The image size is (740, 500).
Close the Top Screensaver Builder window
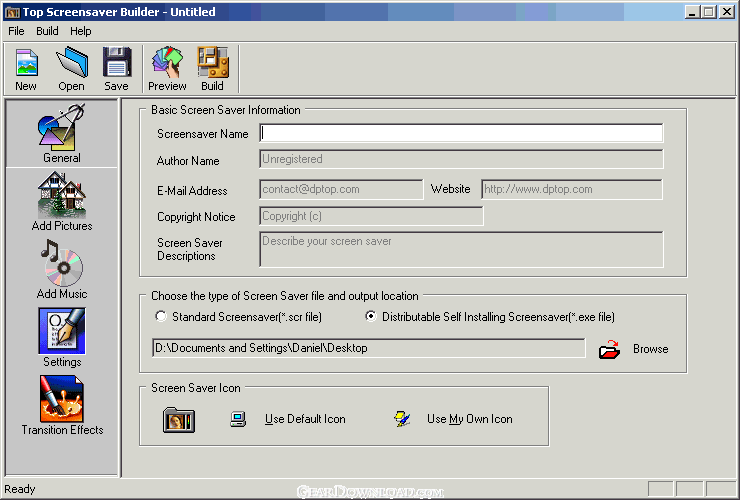726,12
